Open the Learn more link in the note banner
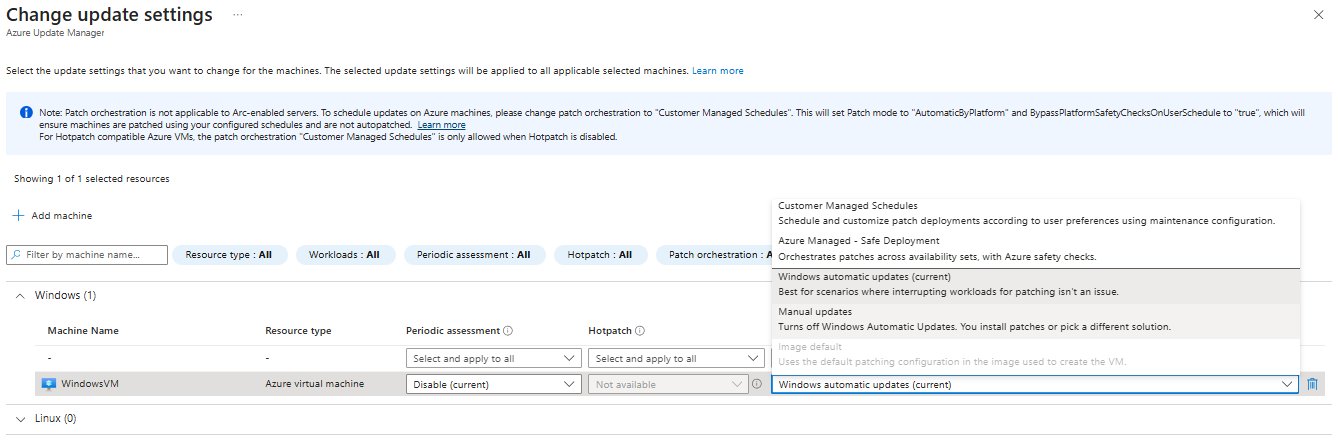This screenshot has width=1338, height=441. [441, 125]
